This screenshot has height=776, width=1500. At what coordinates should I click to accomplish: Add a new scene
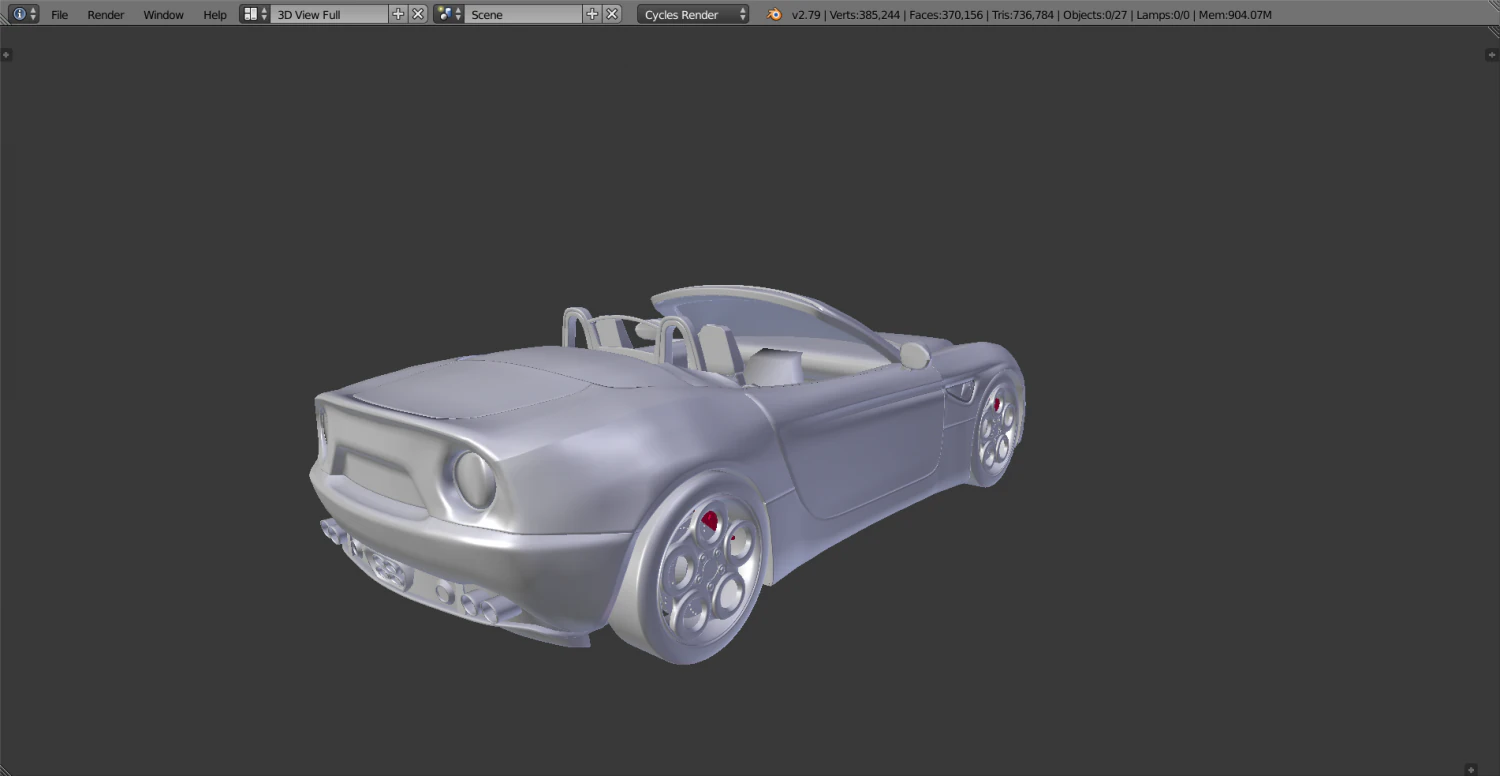pos(592,14)
